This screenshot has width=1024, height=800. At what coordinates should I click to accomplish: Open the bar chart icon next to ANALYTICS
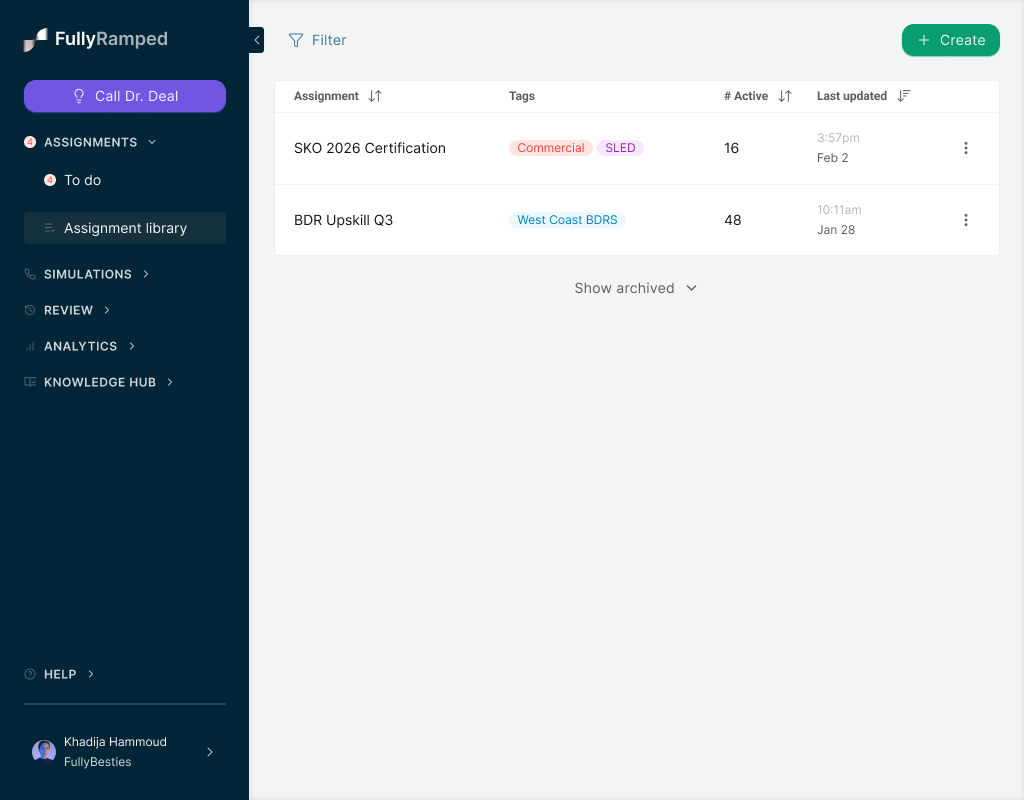coord(29,346)
